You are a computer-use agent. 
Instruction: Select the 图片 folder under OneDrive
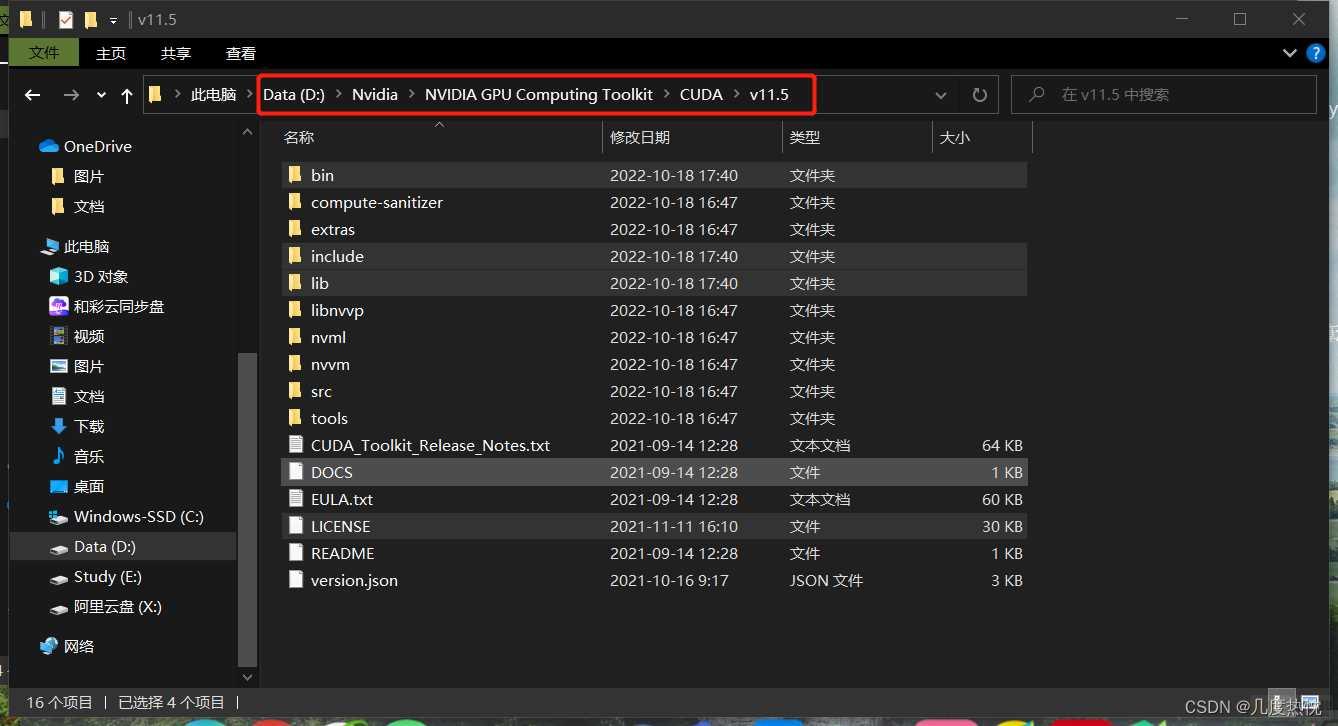pyautogui.click(x=77, y=176)
